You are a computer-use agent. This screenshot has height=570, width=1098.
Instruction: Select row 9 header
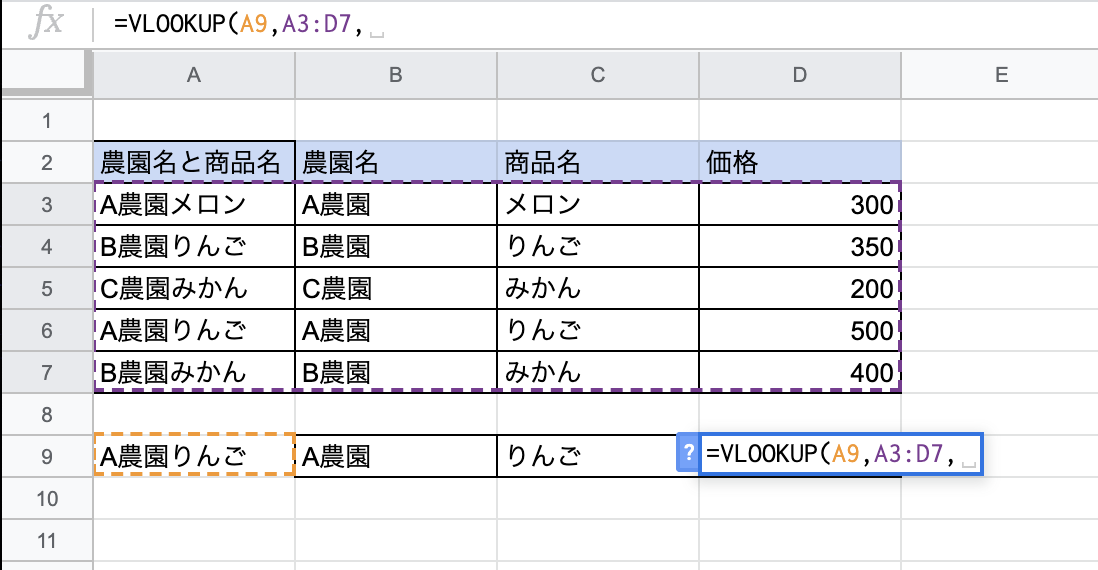[47, 457]
